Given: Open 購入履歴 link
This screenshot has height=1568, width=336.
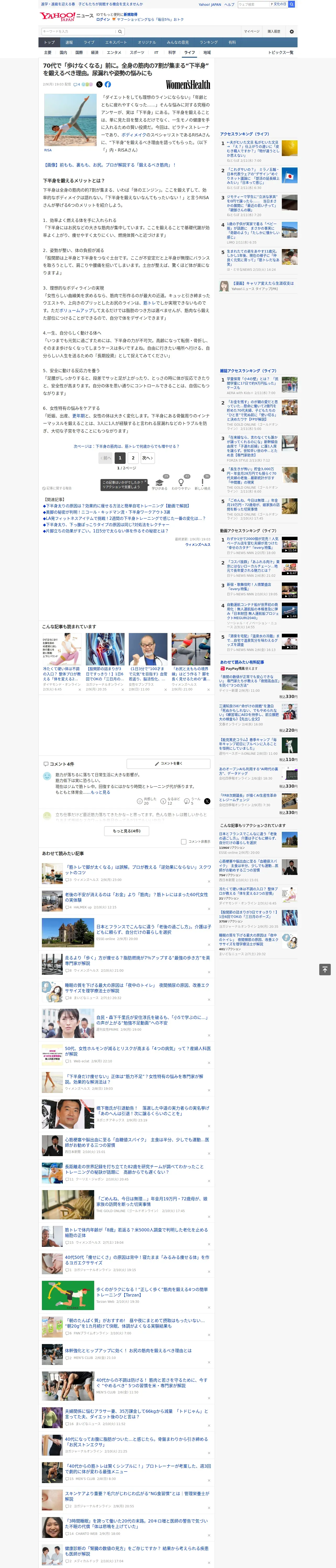Looking at the screenshot, I should (274, 31).
